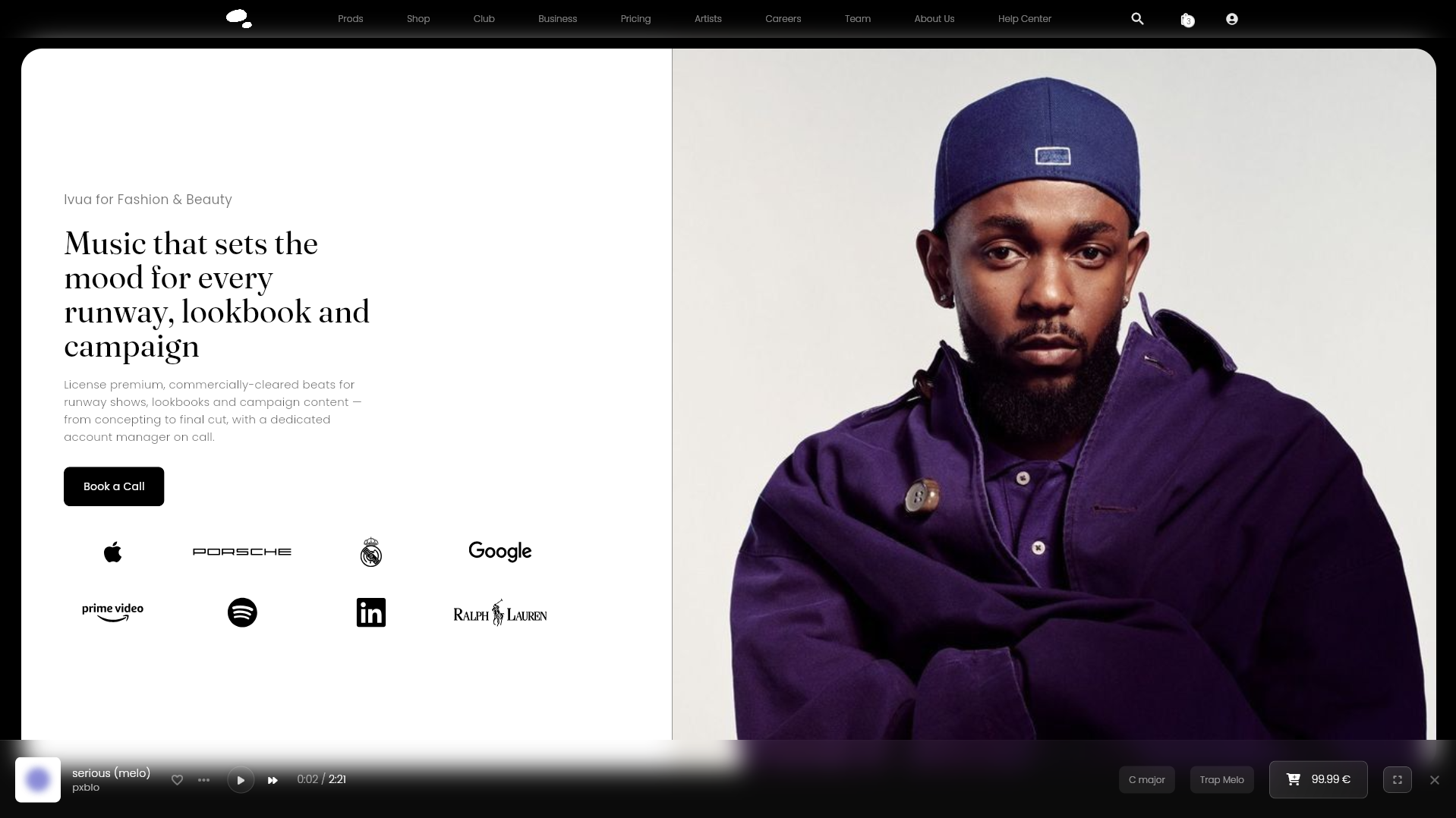The image size is (1456, 818).
Task: Click the 0:02 / 2:21 time display
Action: point(322,780)
